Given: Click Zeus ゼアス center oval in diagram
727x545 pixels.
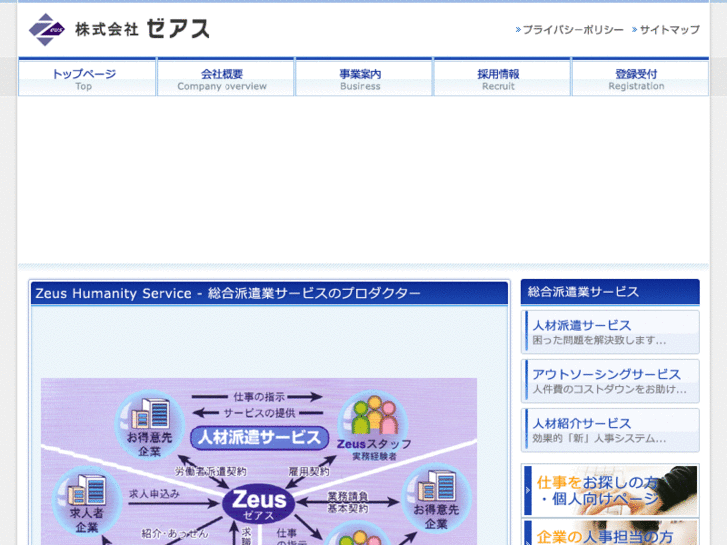Looking at the screenshot, I should (x=258, y=504).
